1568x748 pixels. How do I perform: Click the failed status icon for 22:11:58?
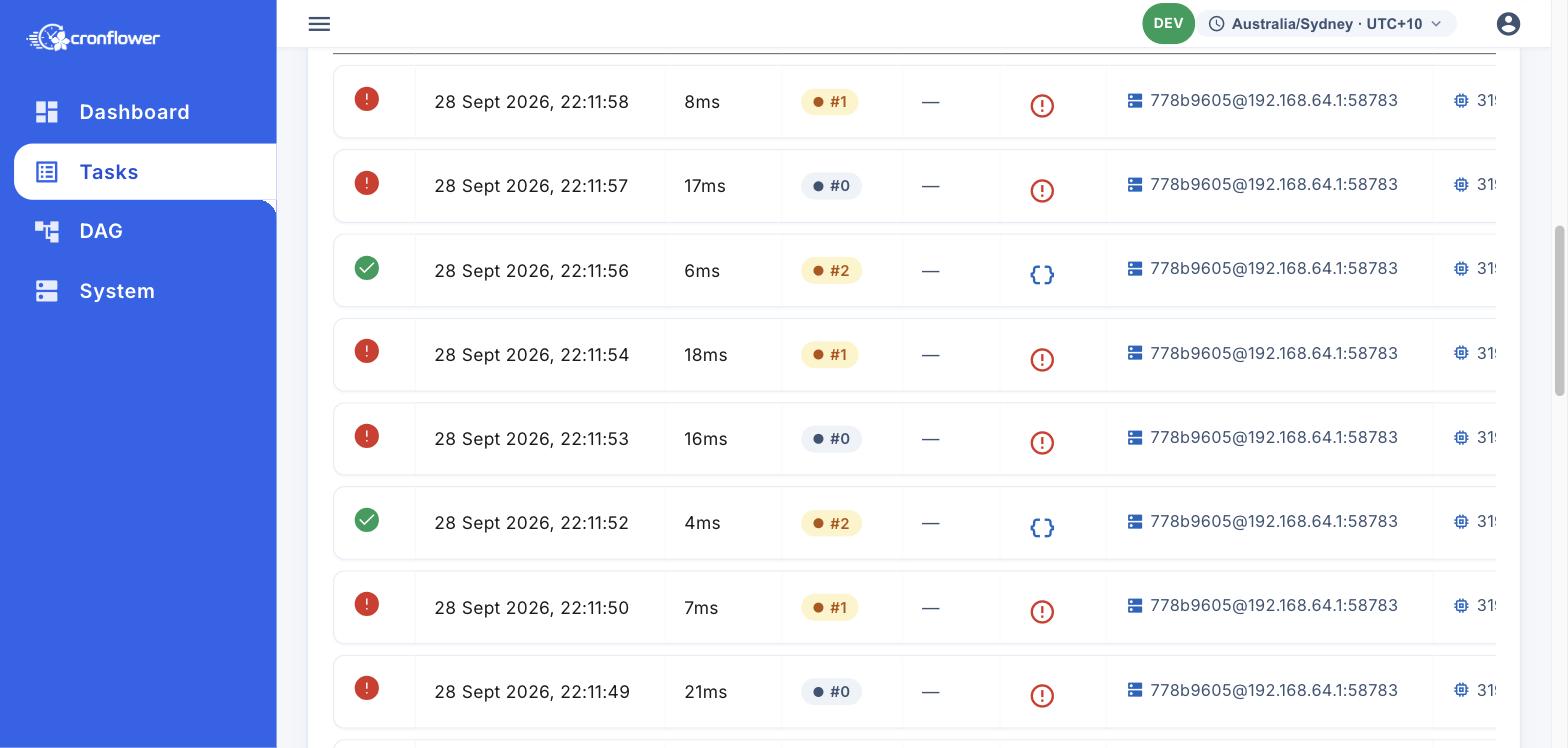(x=367, y=99)
